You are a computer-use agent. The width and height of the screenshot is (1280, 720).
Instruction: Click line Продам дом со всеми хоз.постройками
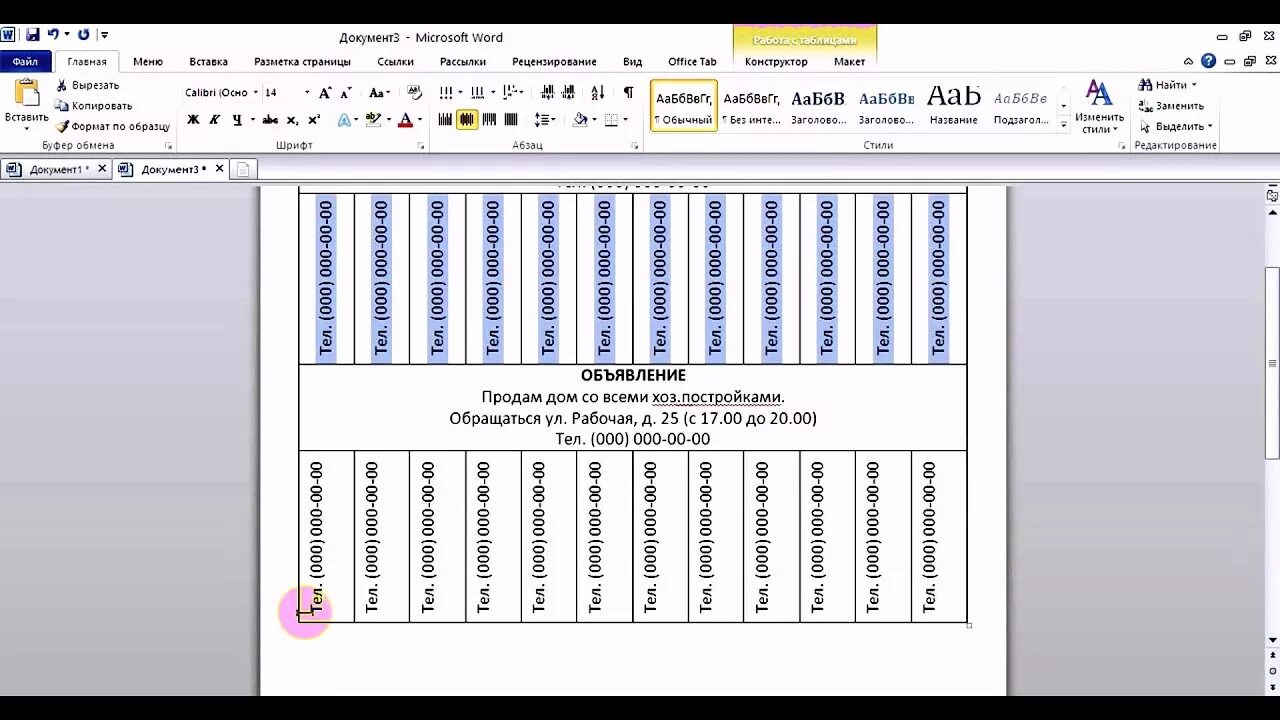pos(633,397)
